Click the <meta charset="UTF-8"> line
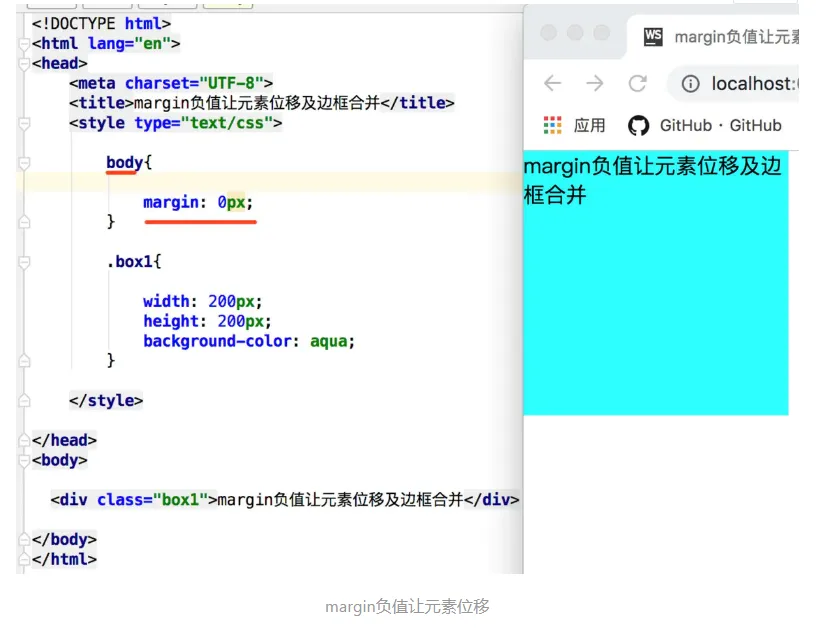This screenshot has height=629, width=816. [171, 83]
